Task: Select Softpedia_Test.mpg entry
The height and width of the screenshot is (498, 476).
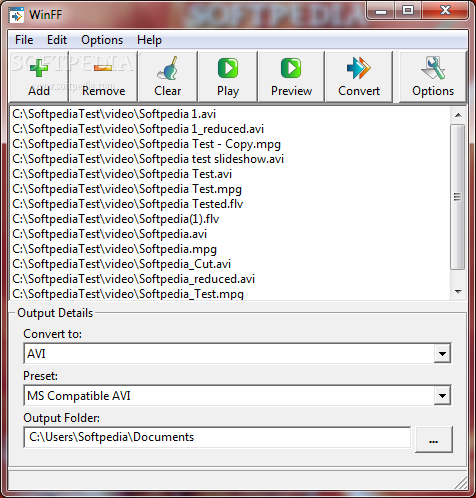Action: [x=128, y=294]
